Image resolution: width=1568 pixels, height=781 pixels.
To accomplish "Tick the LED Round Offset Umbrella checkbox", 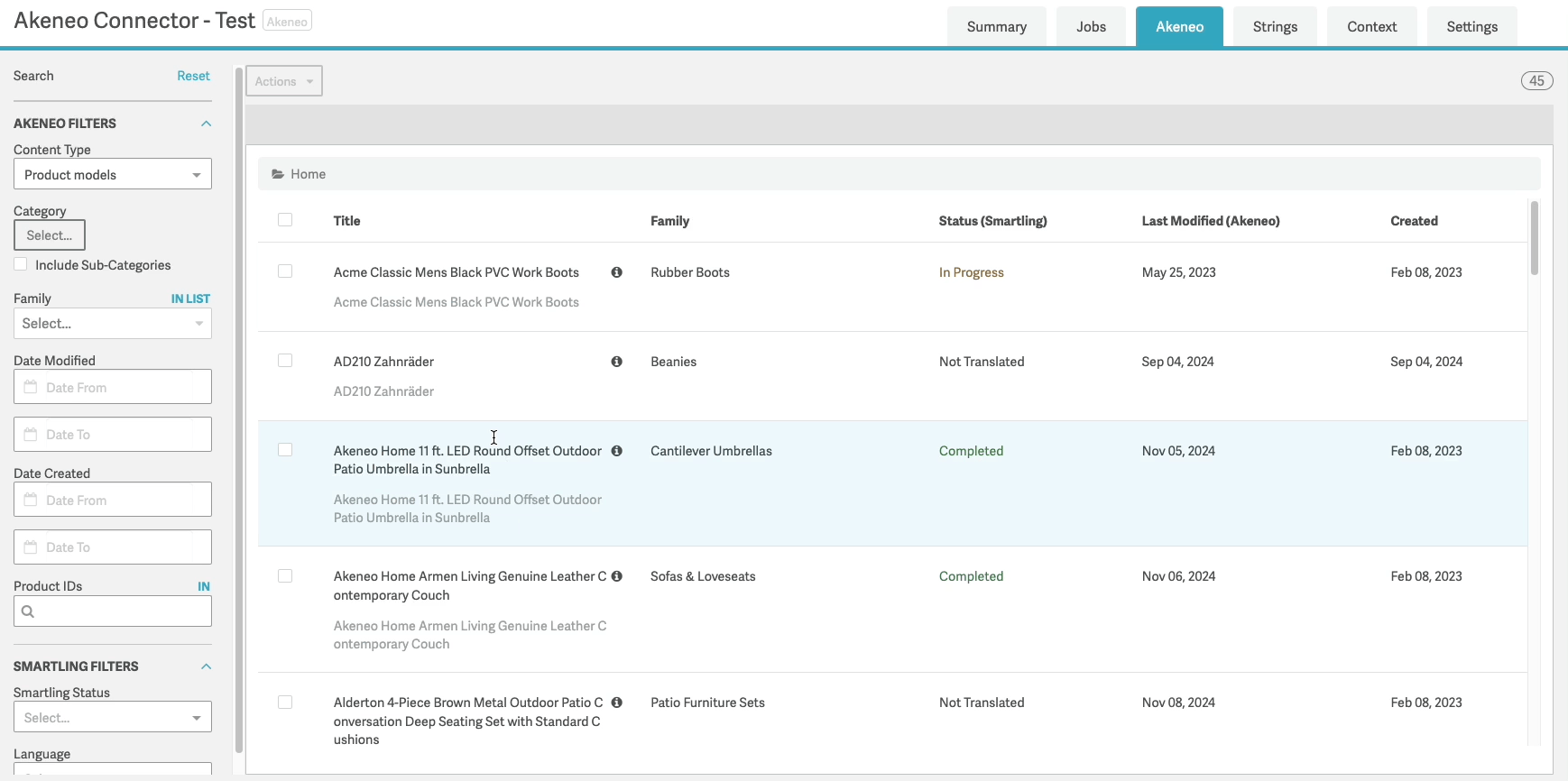I will (x=285, y=450).
